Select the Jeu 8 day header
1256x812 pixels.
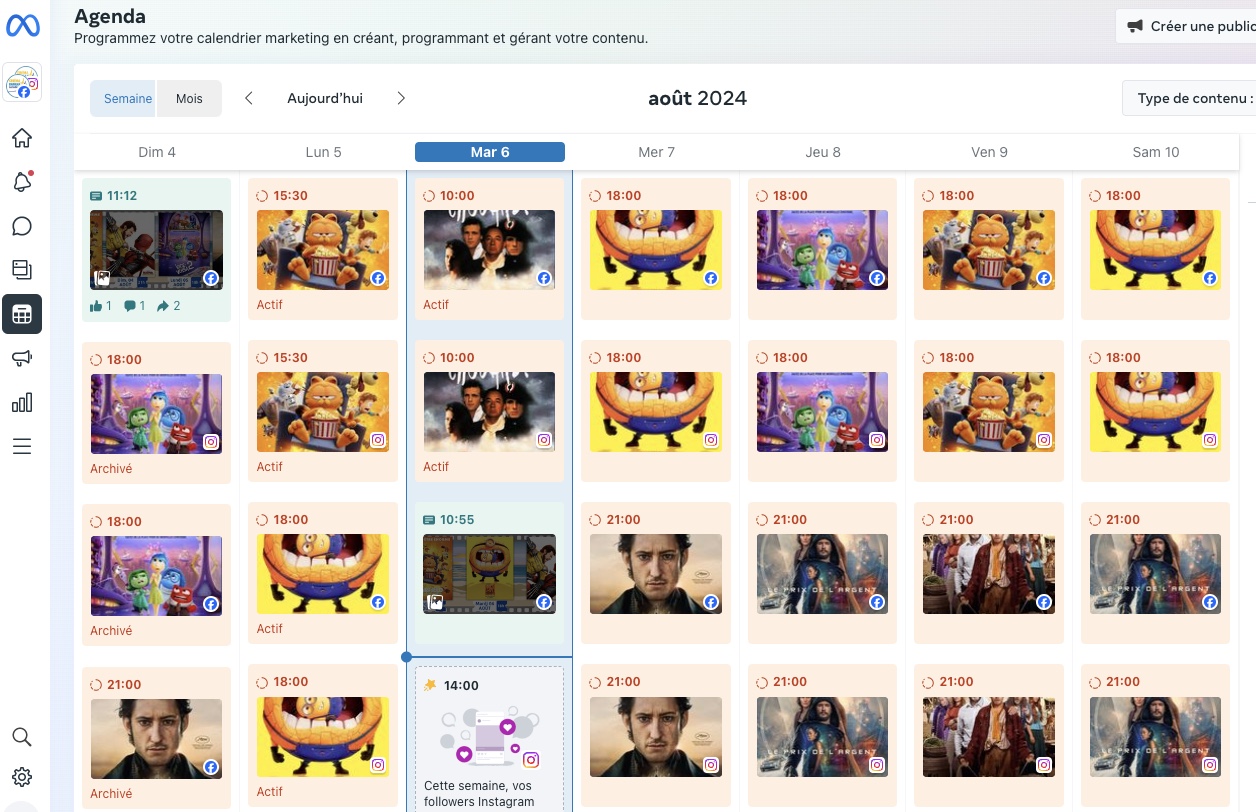(x=823, y=152)
